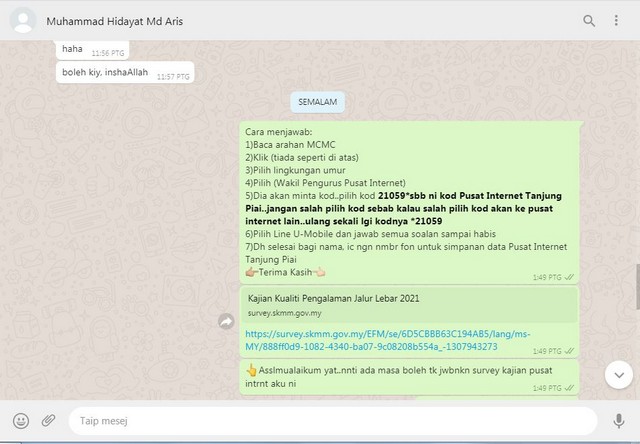Select the 'haha' message bubble

[72, 49]
